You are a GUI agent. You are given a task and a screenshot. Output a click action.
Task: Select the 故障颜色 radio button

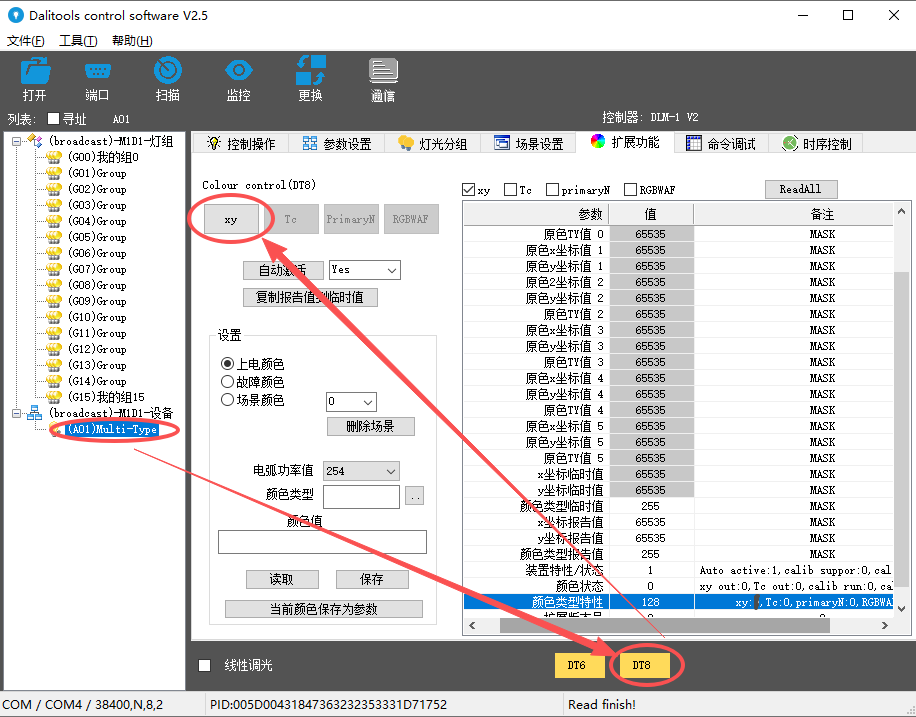pyautogui.click(x=227, y=382)
